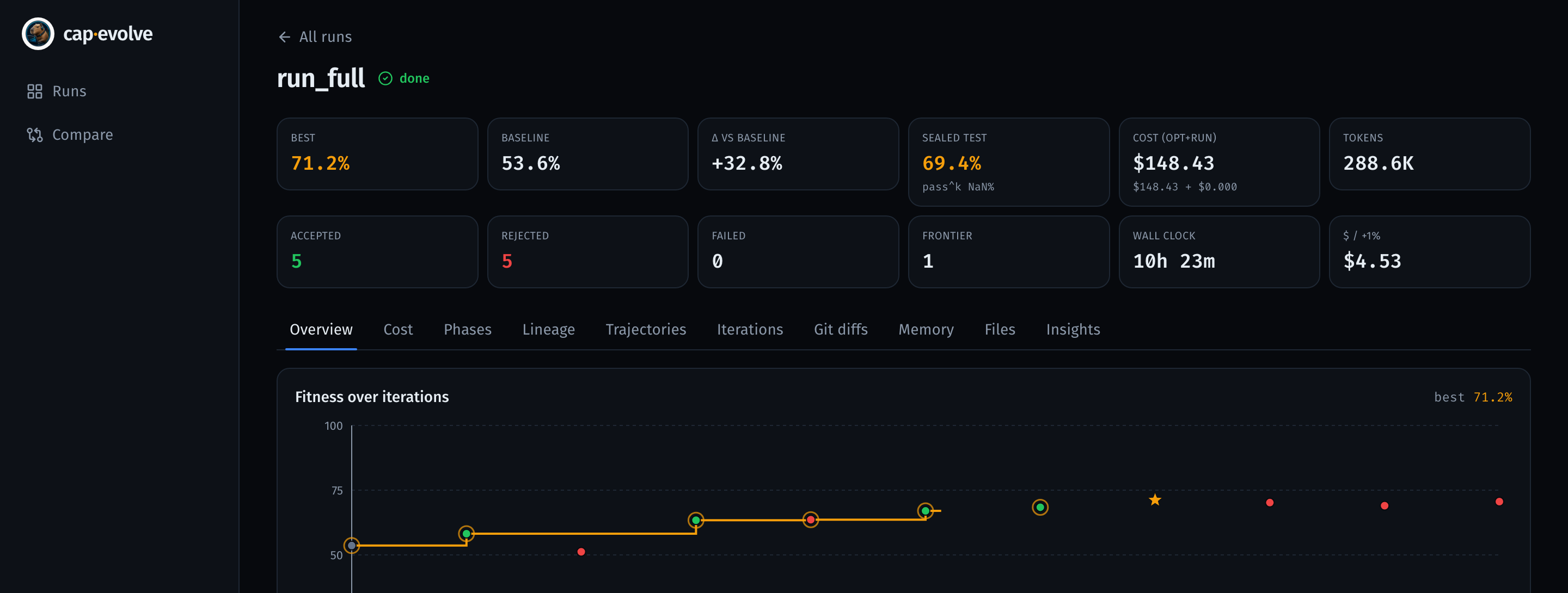Click the gray baseline point at chart start
Viewport: 1568px width, 593px height.
[x=352, y=546]
